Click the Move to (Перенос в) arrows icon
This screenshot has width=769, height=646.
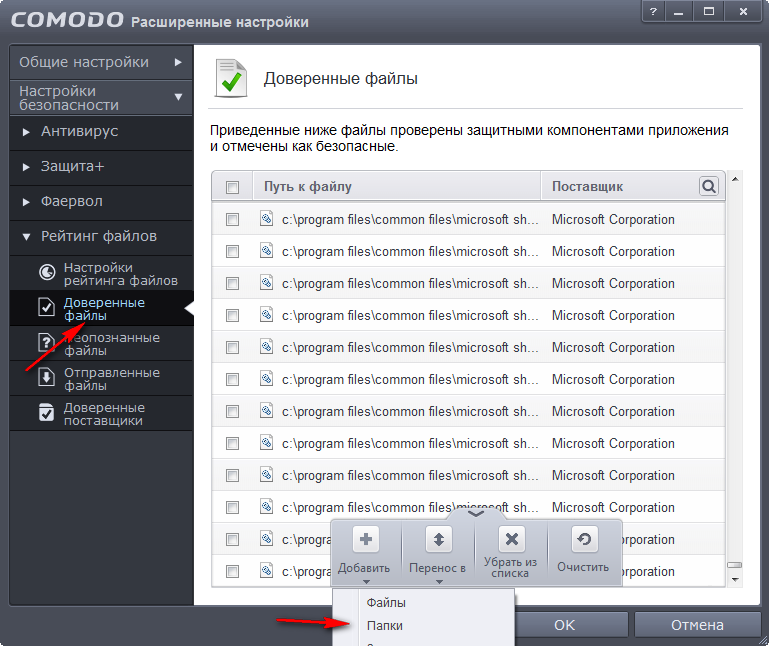pos(438,540)
